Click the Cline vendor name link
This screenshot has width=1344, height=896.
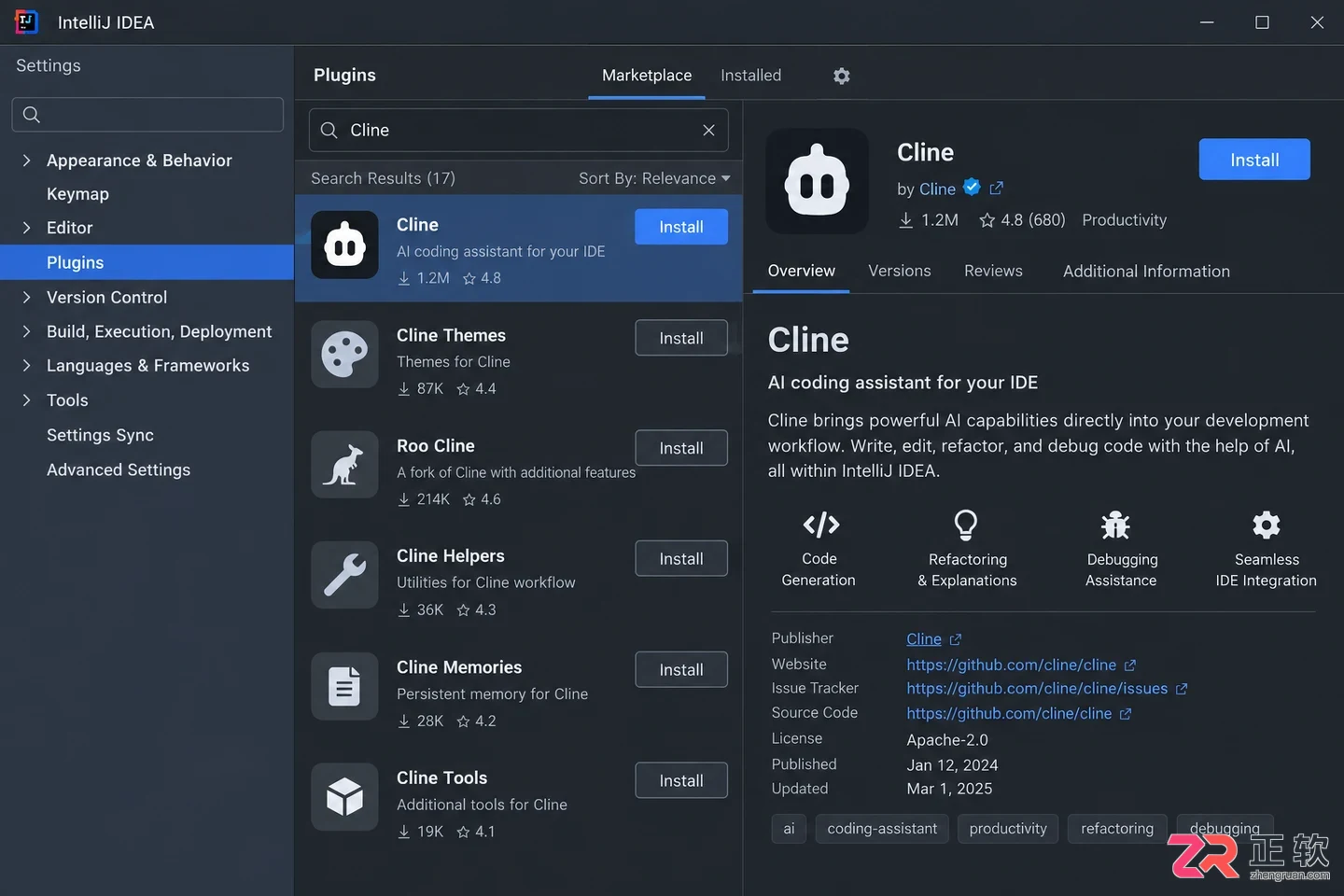[937, 189]
